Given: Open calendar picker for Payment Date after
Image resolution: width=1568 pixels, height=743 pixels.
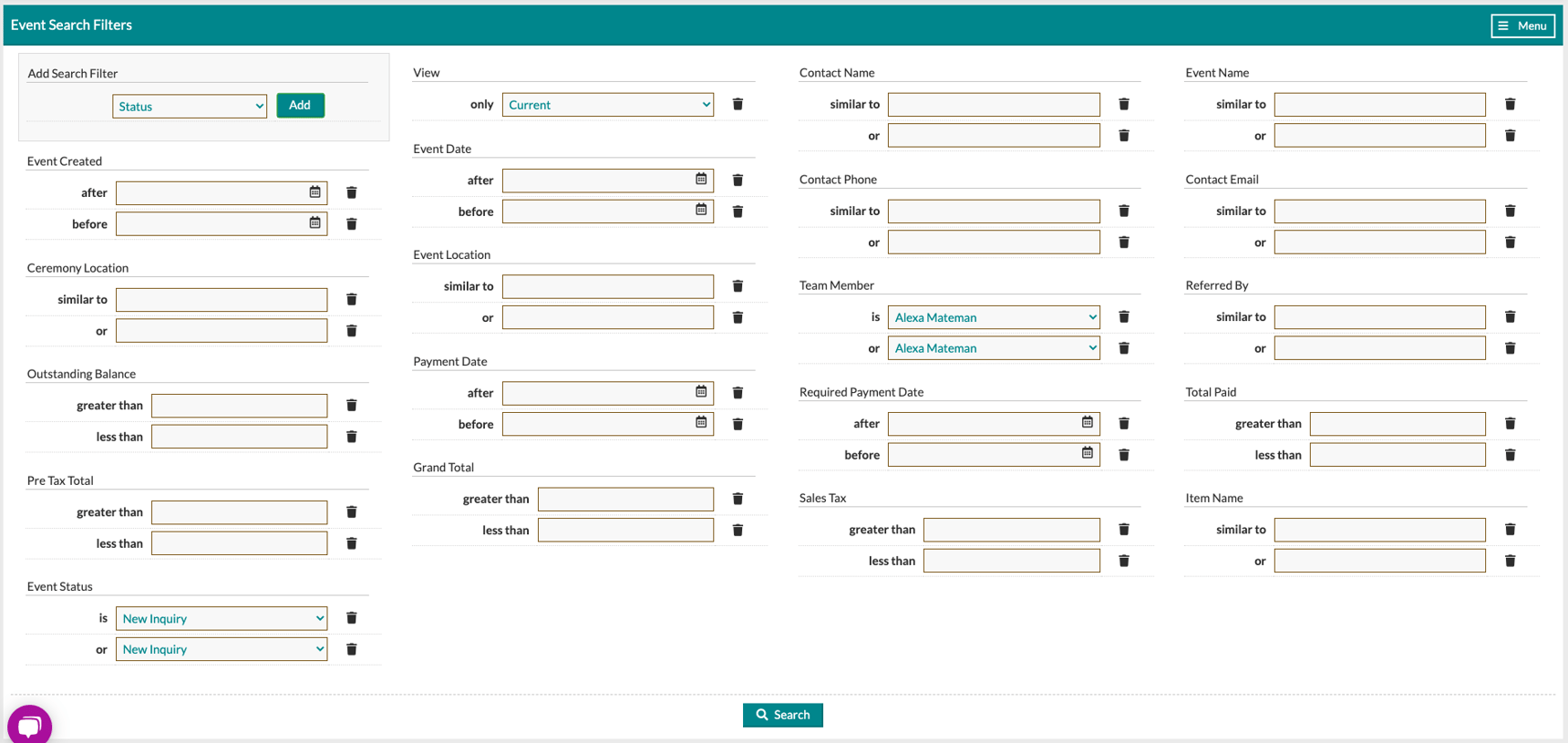Looking at the screenshot, I should click(701, 392).
